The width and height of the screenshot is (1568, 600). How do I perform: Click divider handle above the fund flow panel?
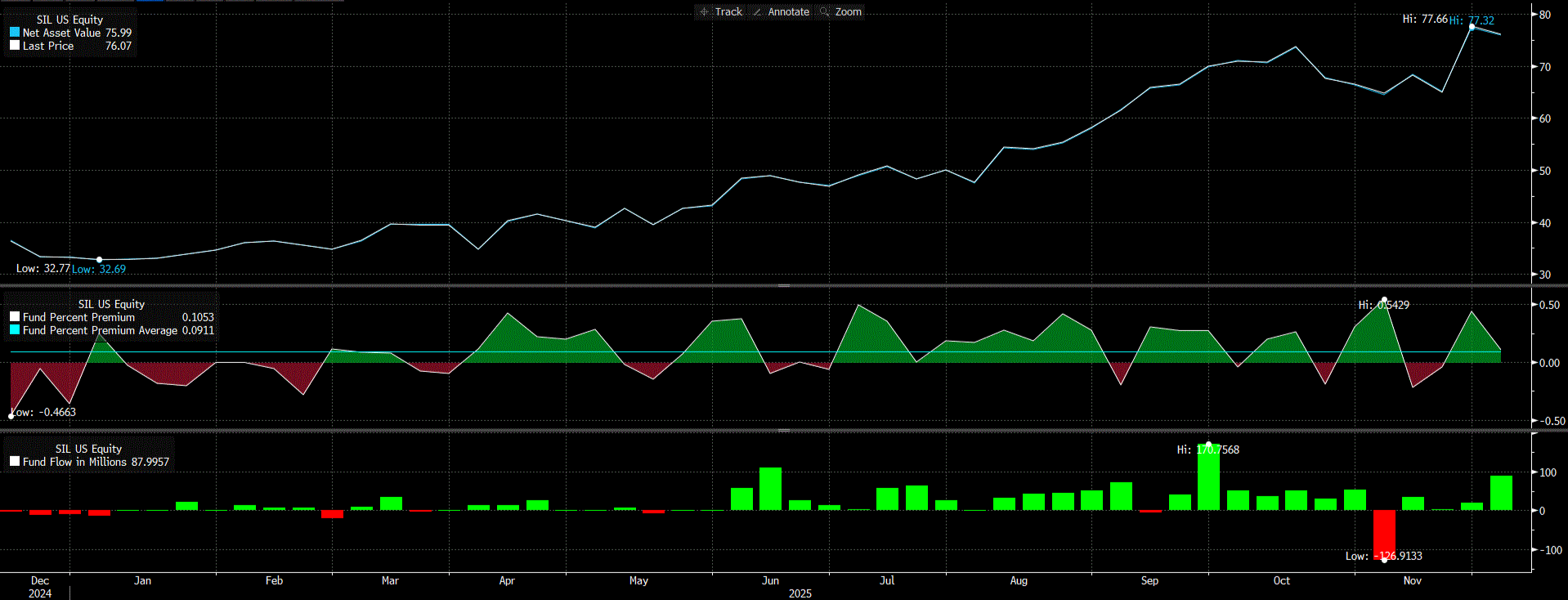[x=783, y=430]
